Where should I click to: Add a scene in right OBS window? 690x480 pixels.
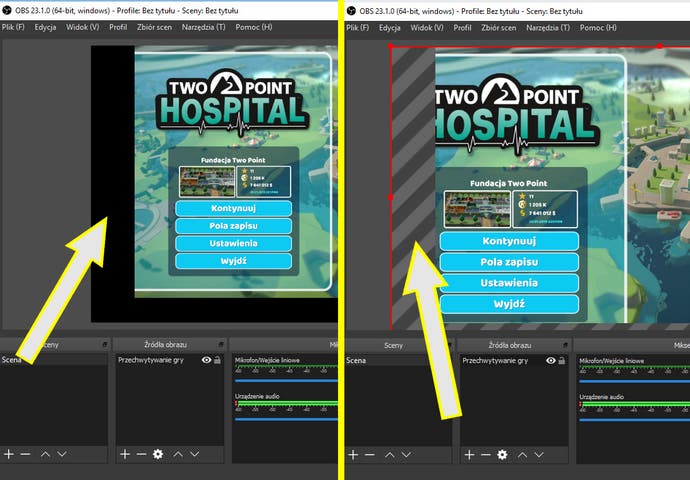[x=353, y=454]
